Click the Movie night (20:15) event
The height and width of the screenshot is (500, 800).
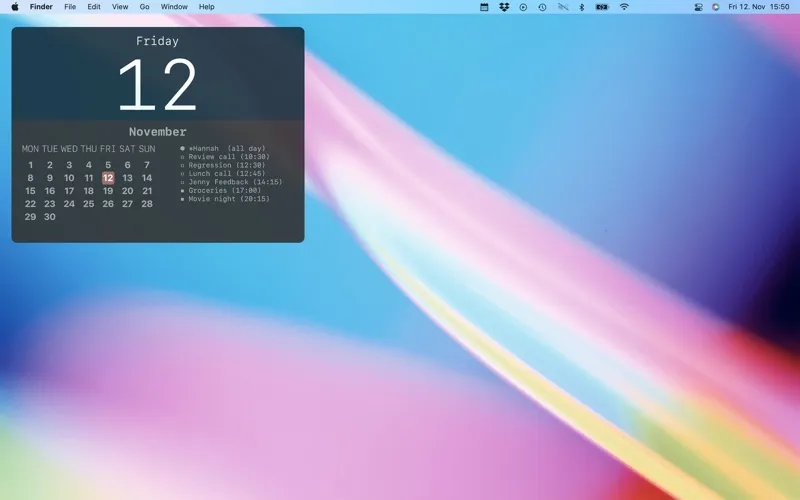click(225, 199)
